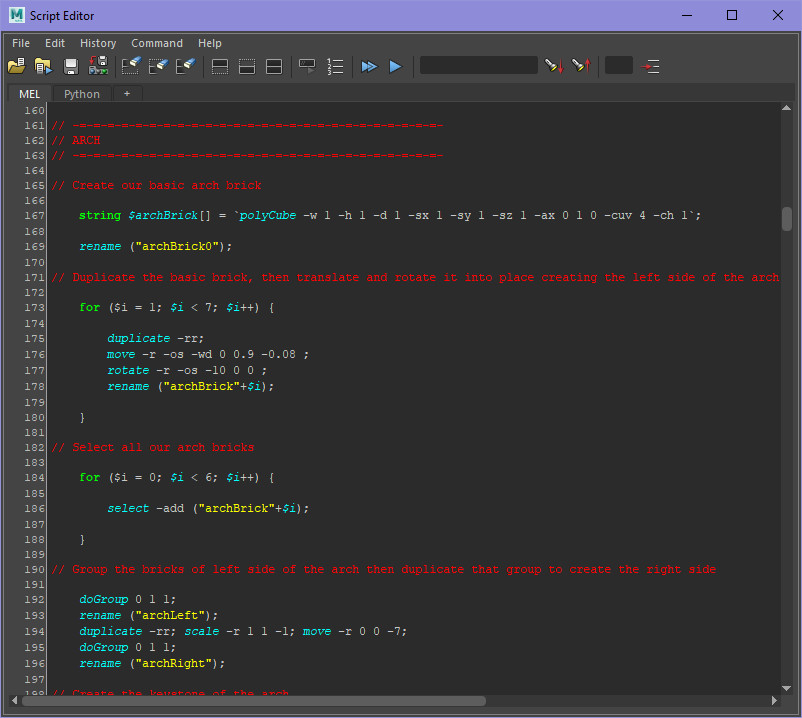Click the Go to Line number field
The width and height of the screenshot is (802, 718).
coord(619,65)
